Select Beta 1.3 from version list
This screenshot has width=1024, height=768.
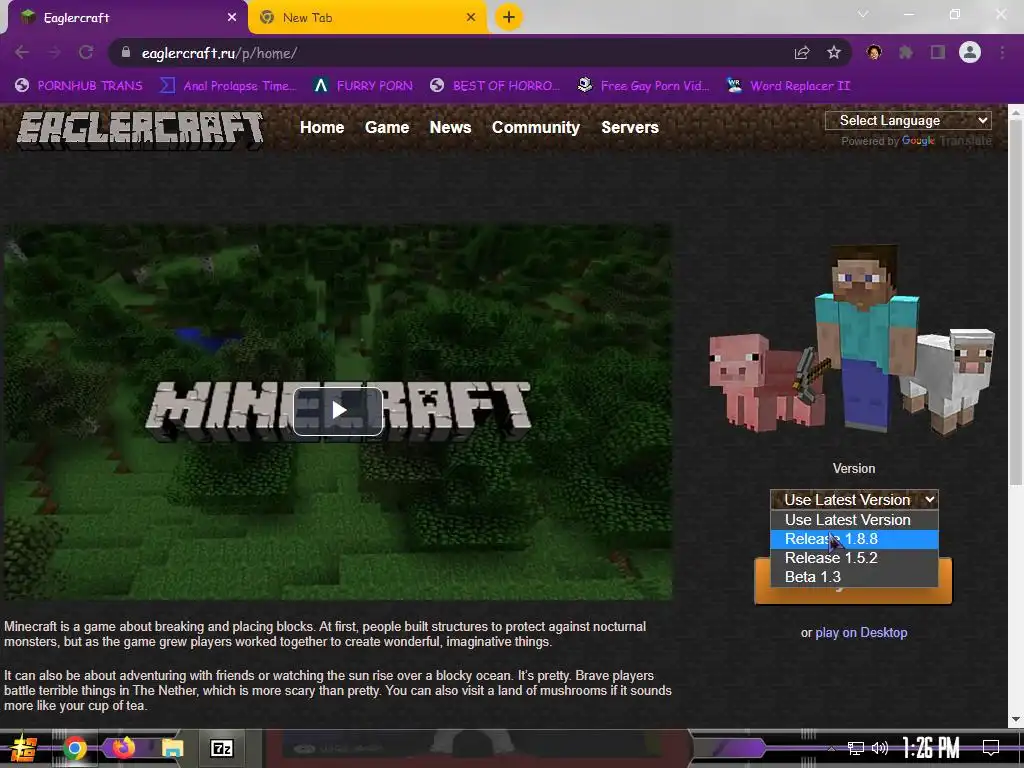click(854, 577)
